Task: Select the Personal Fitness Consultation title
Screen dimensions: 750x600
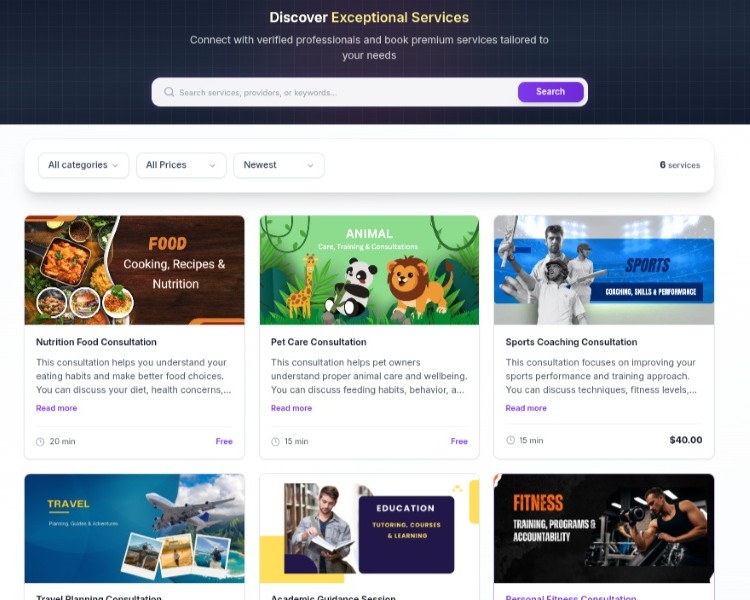Action: (571, 597)
